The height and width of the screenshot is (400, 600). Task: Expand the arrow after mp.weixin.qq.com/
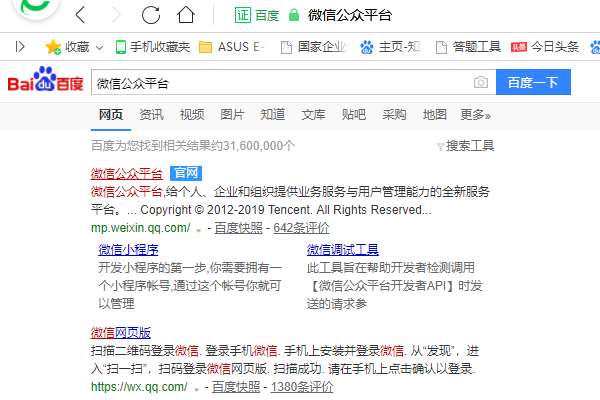click(x=198, y=230)
